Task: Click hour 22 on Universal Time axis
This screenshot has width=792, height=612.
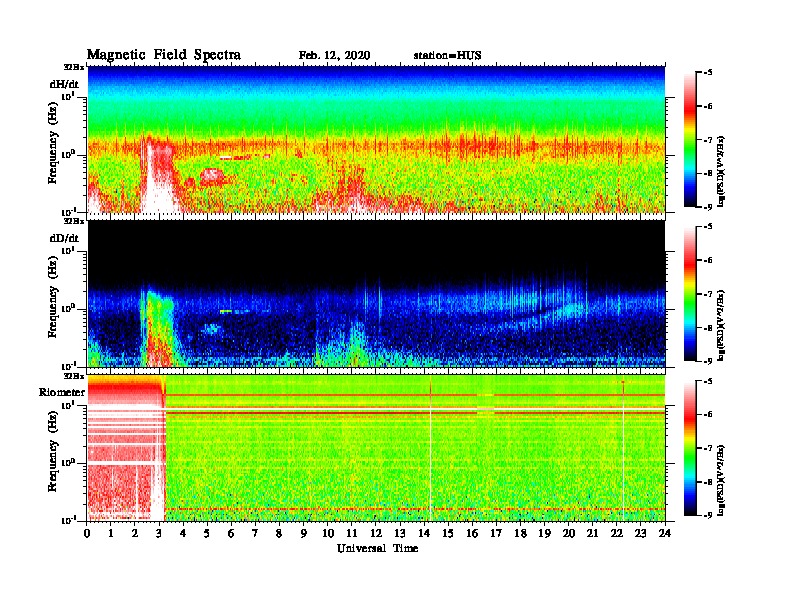Action: (617, 534)
